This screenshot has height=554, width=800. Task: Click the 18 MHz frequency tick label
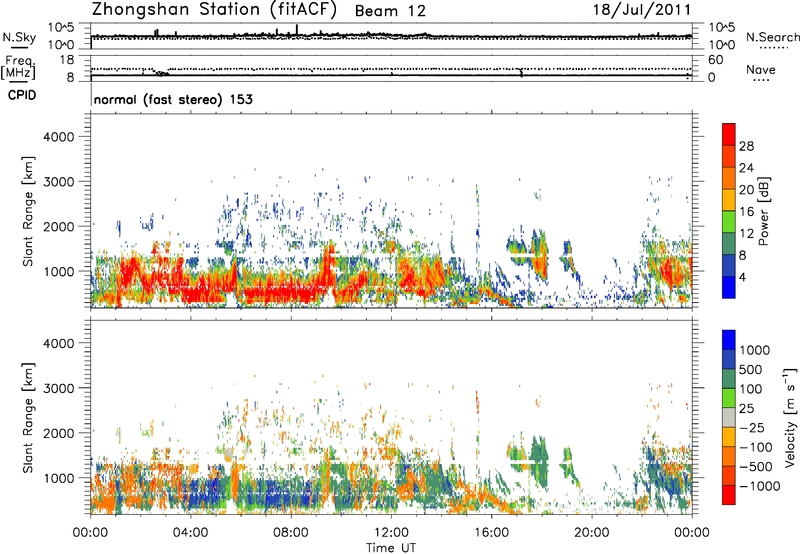tap(67, 60)
